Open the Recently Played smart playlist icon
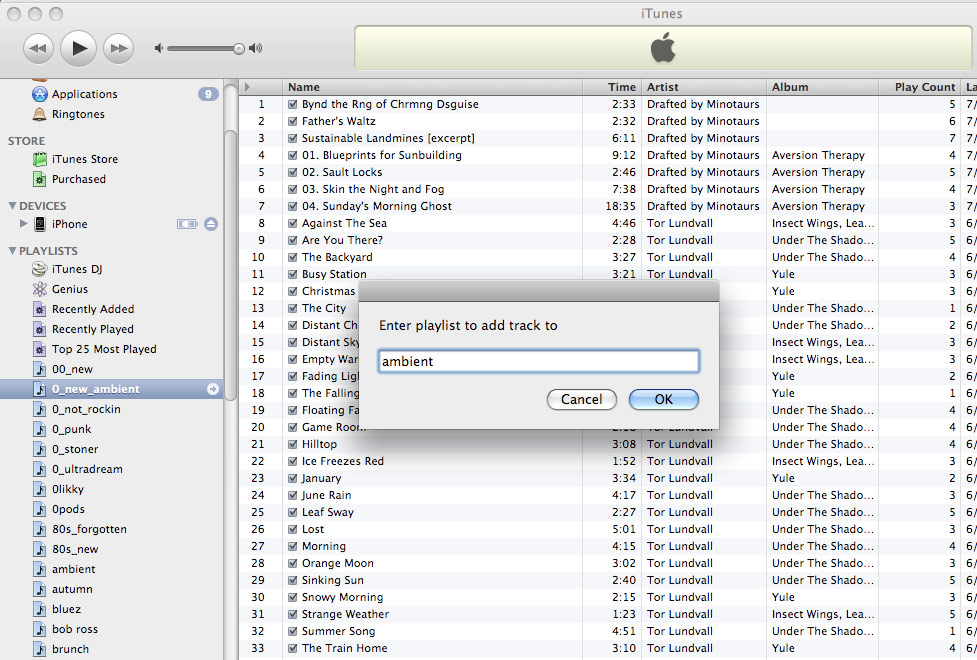The width and height of the screenshot is (977, 660). pyautogui.click(x=40, y=329)
